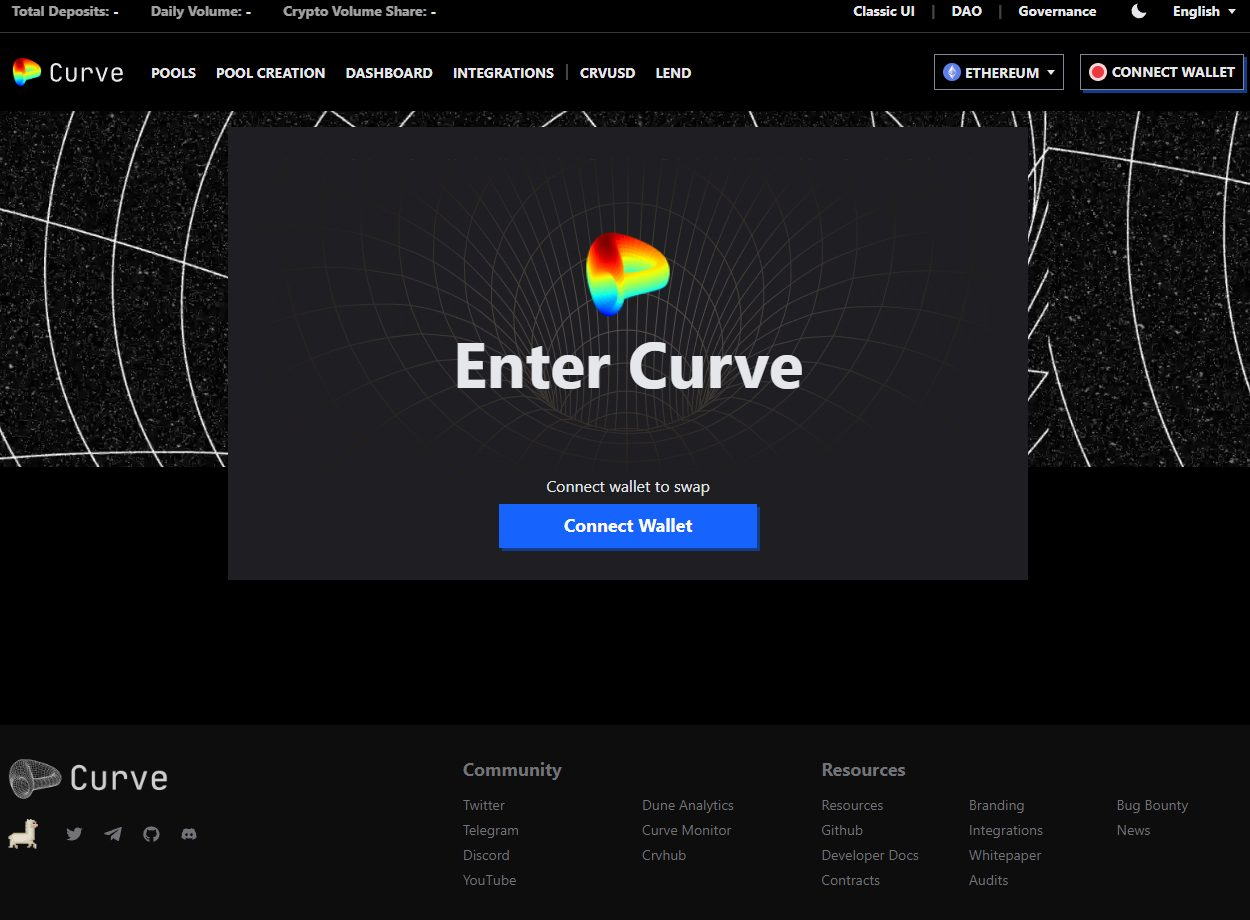Click the footer Curve wireframe logo
The height and width of the screenshot is (920, 1250).
click(x=88, y=778)
